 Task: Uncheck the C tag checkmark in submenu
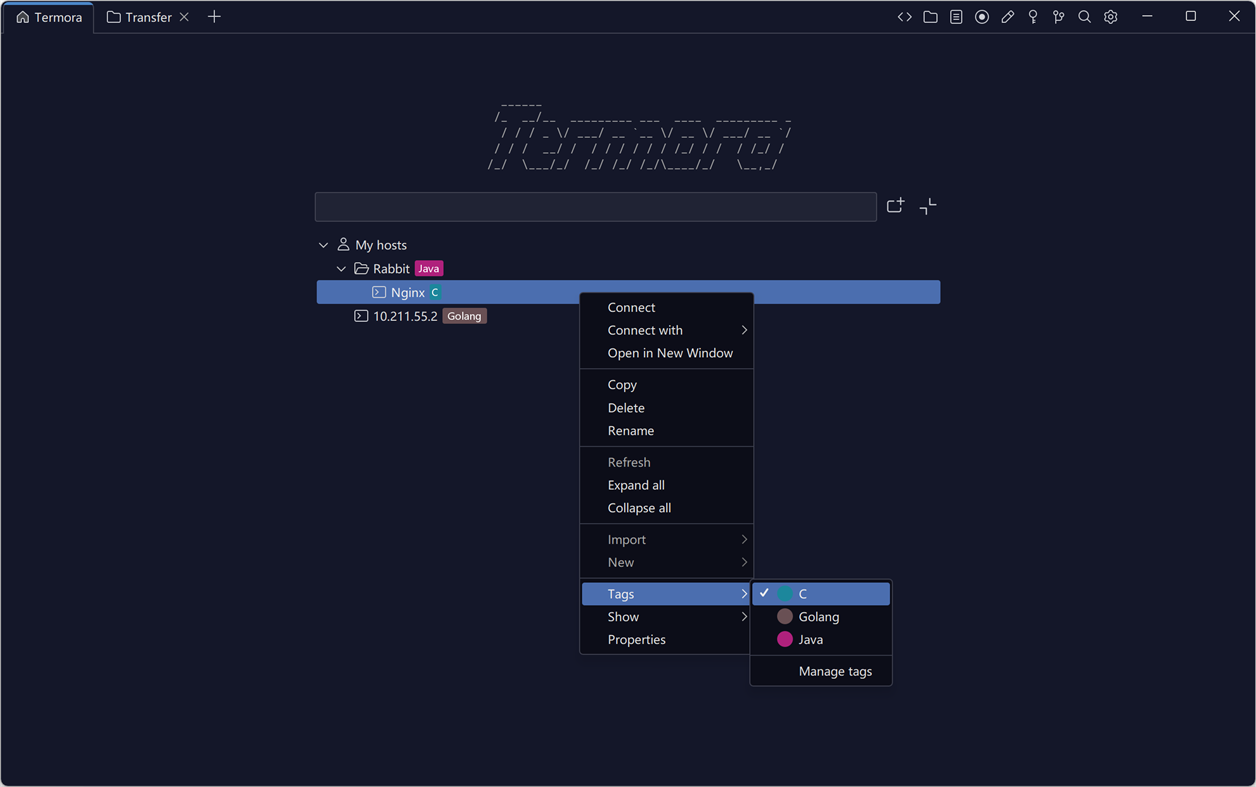[x=764, y=593]
